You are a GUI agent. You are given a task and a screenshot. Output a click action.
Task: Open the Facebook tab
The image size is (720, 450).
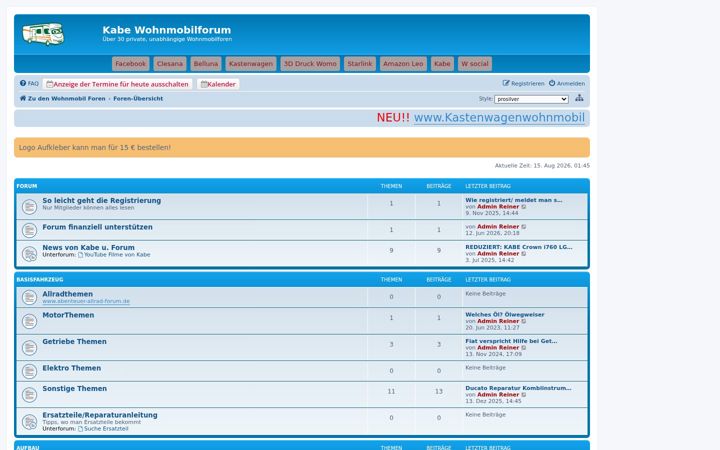click(130, 64)
